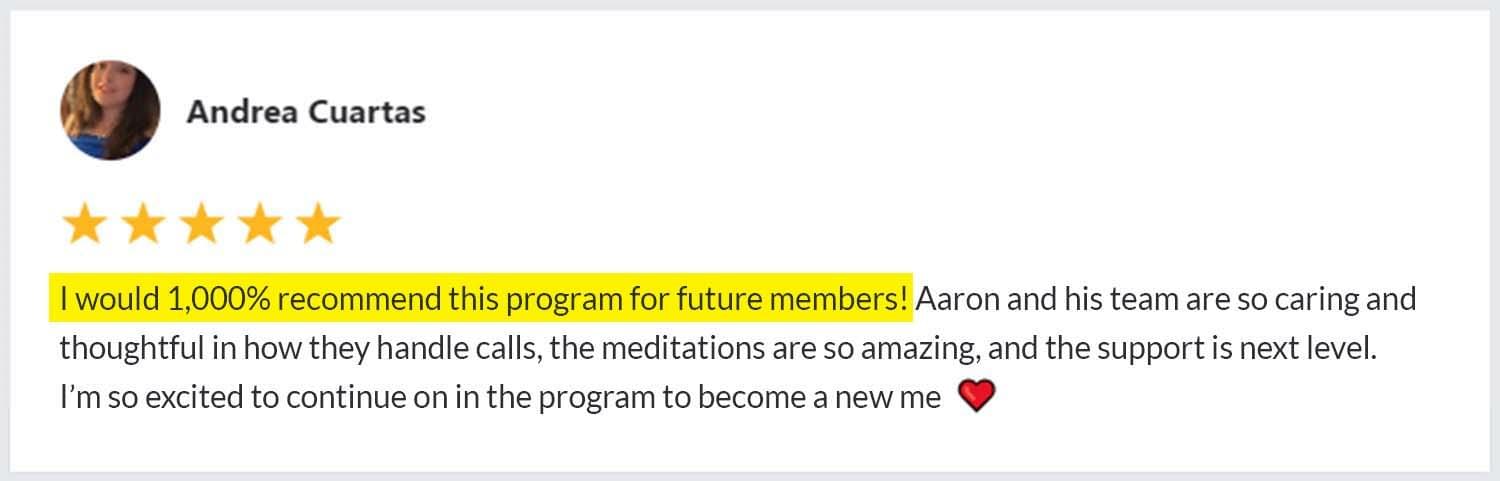Click the red heart emoji

click(976, 397)
